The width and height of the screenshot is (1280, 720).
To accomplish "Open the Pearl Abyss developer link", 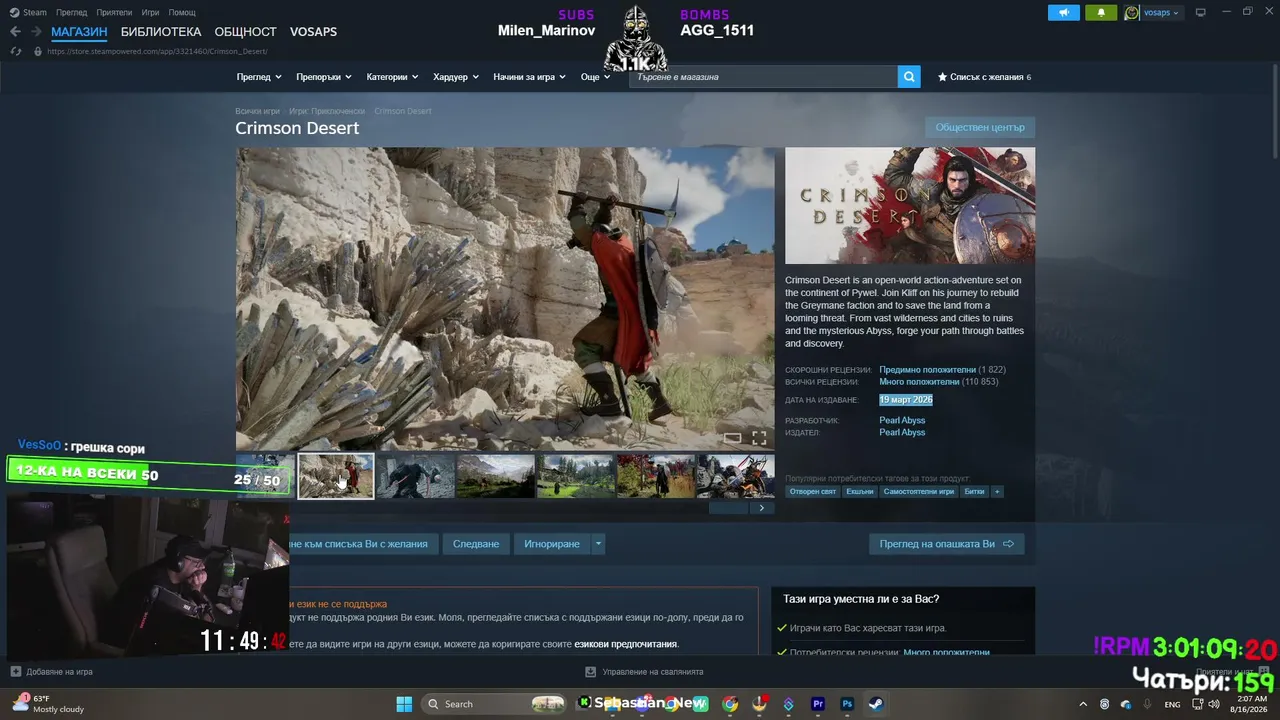I will point(902,421).
